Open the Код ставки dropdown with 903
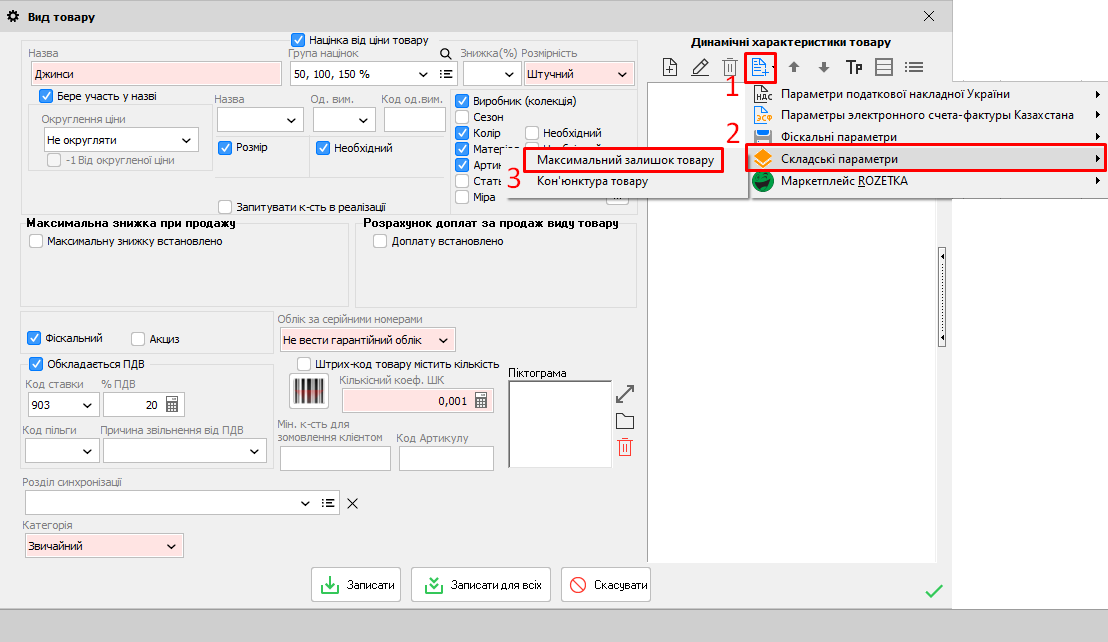The height and width of the screenshot is (642, 1108). pyautogui.click(x=86, y=405)
